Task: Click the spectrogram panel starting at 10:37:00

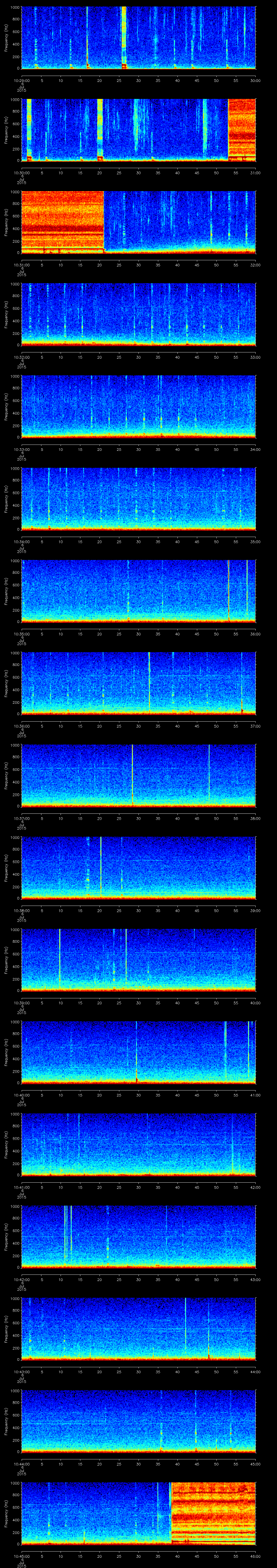Action: [138, 775]
